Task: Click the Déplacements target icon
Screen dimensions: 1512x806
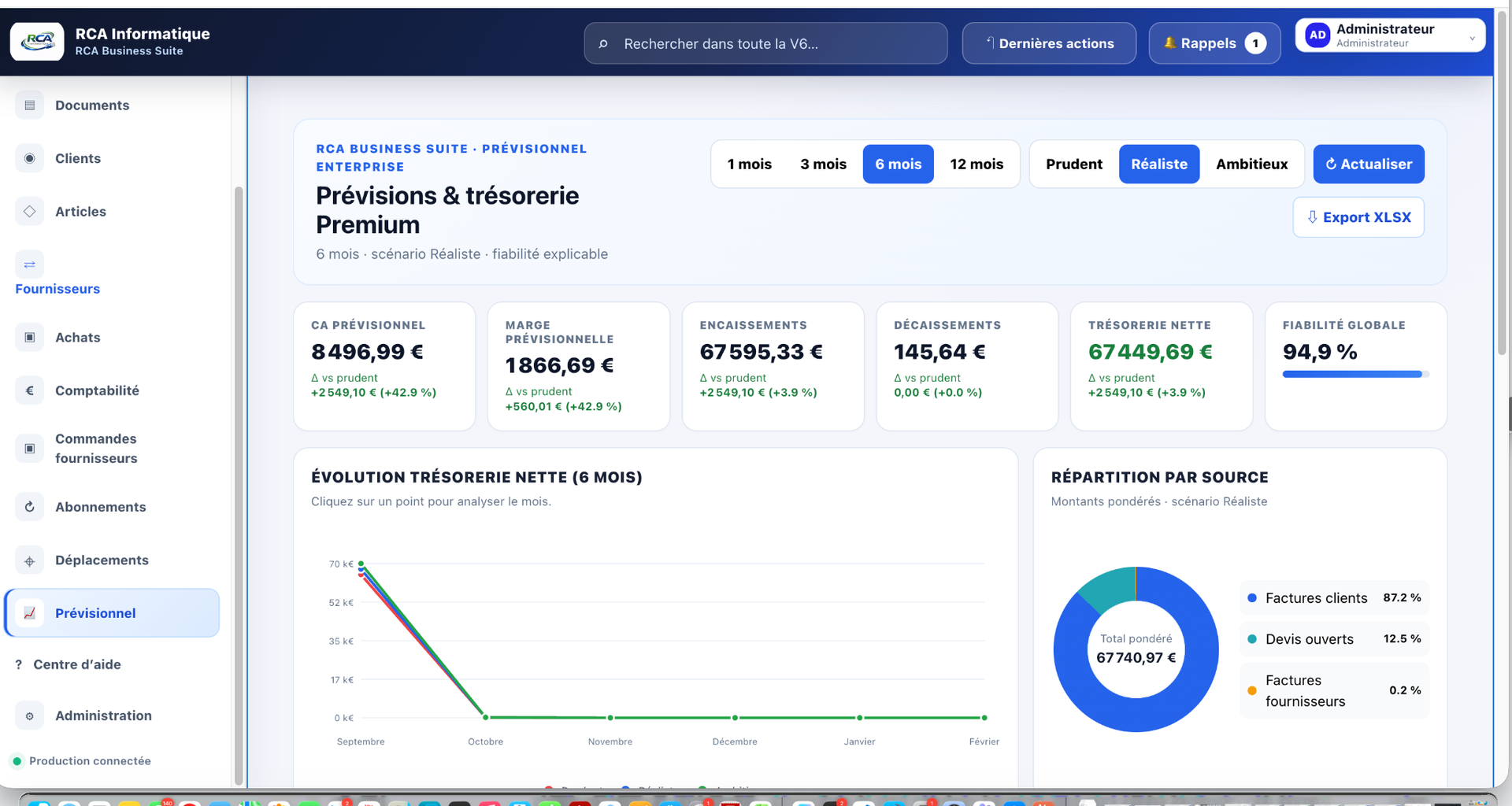Action: coord(30,560)
